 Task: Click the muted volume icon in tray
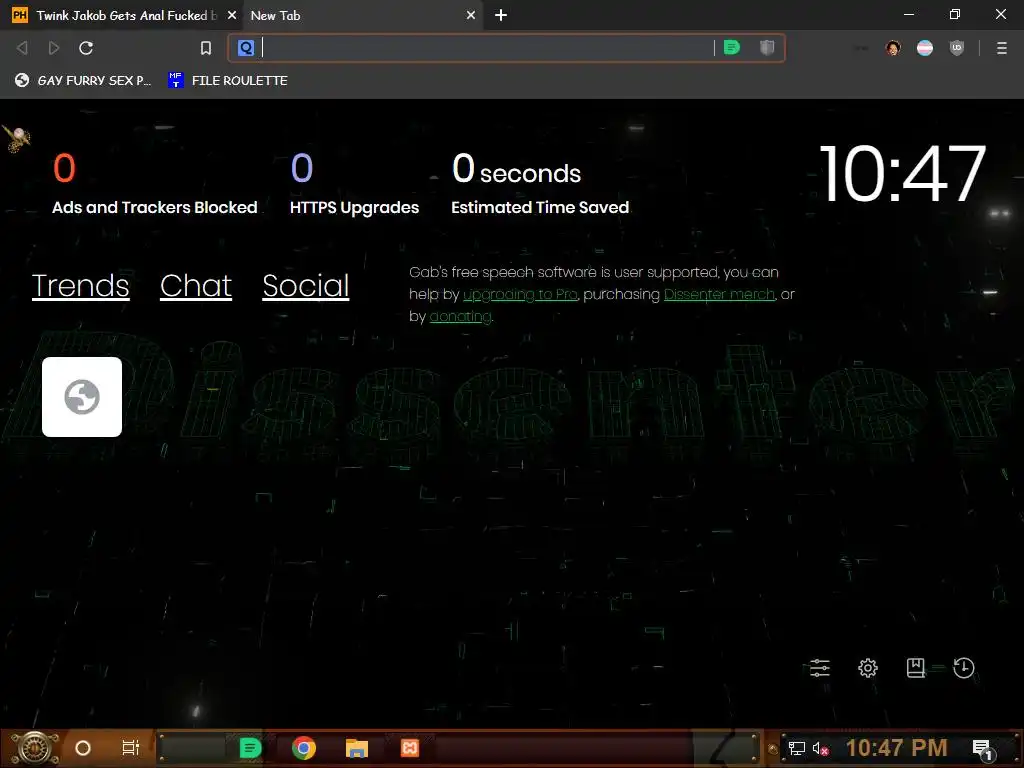(x=820, y=748)
